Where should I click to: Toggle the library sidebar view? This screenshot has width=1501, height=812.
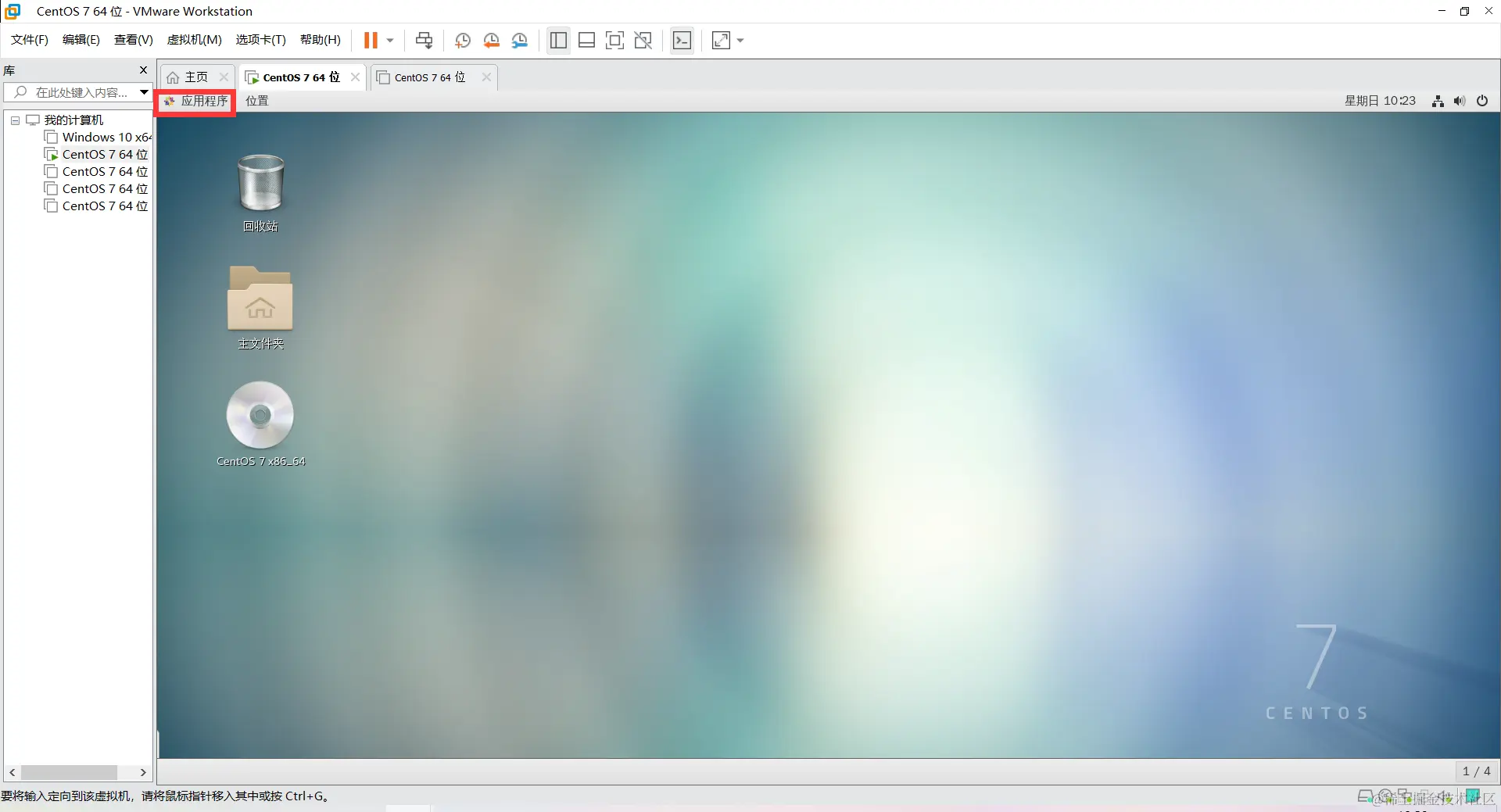pos(558,40)
